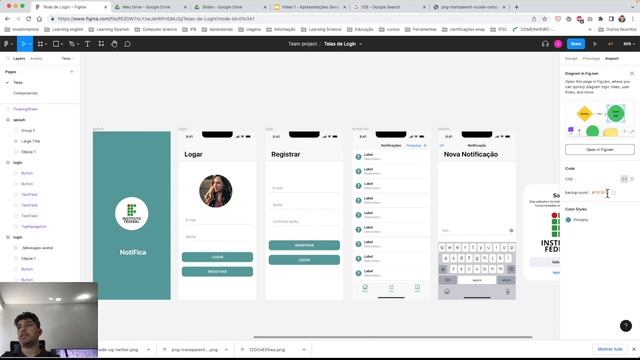Click REGISTRAR button on Registrar screen
640x360 pixels.
(304, 245)
